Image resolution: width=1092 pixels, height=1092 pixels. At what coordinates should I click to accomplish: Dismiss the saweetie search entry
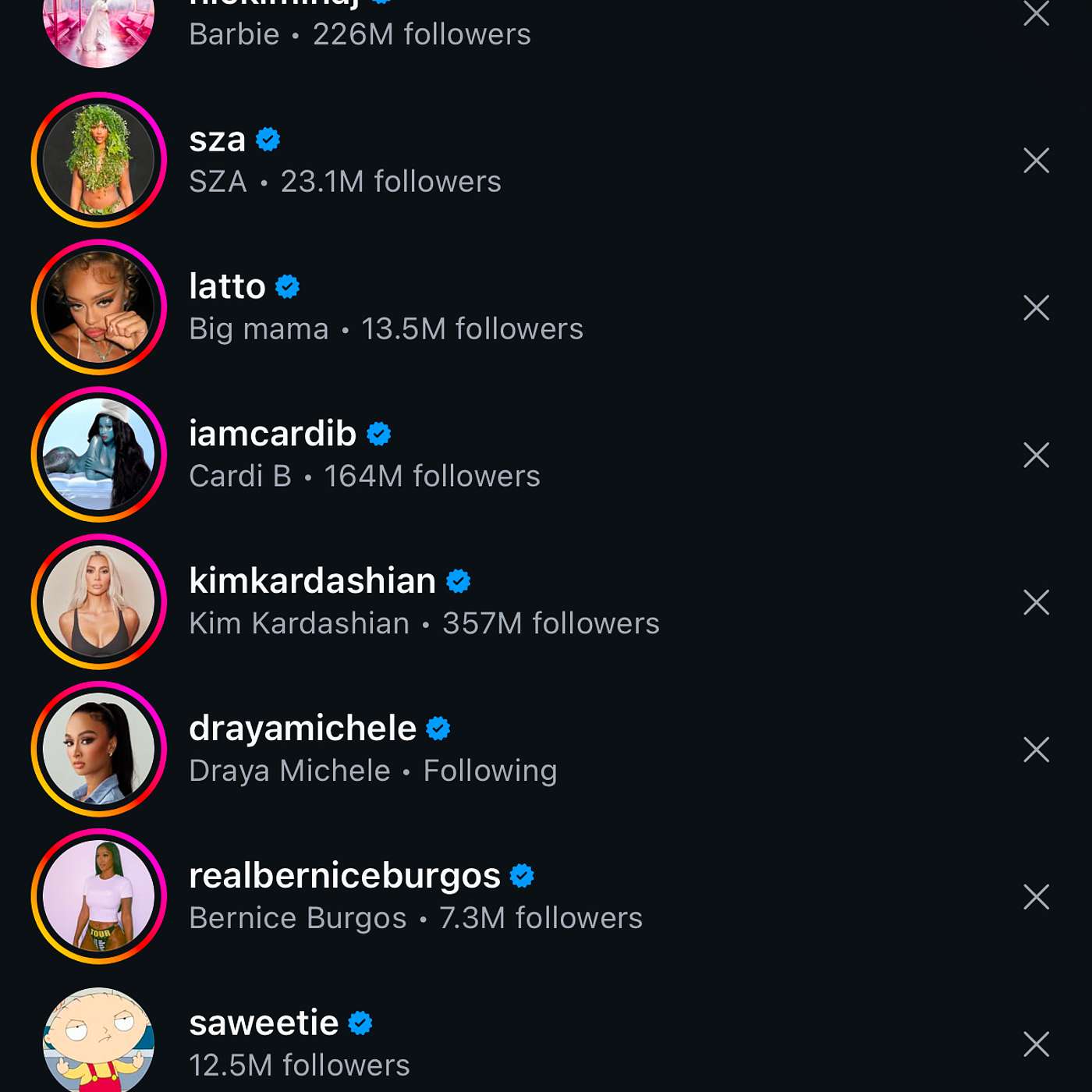pos(1036,1044)
